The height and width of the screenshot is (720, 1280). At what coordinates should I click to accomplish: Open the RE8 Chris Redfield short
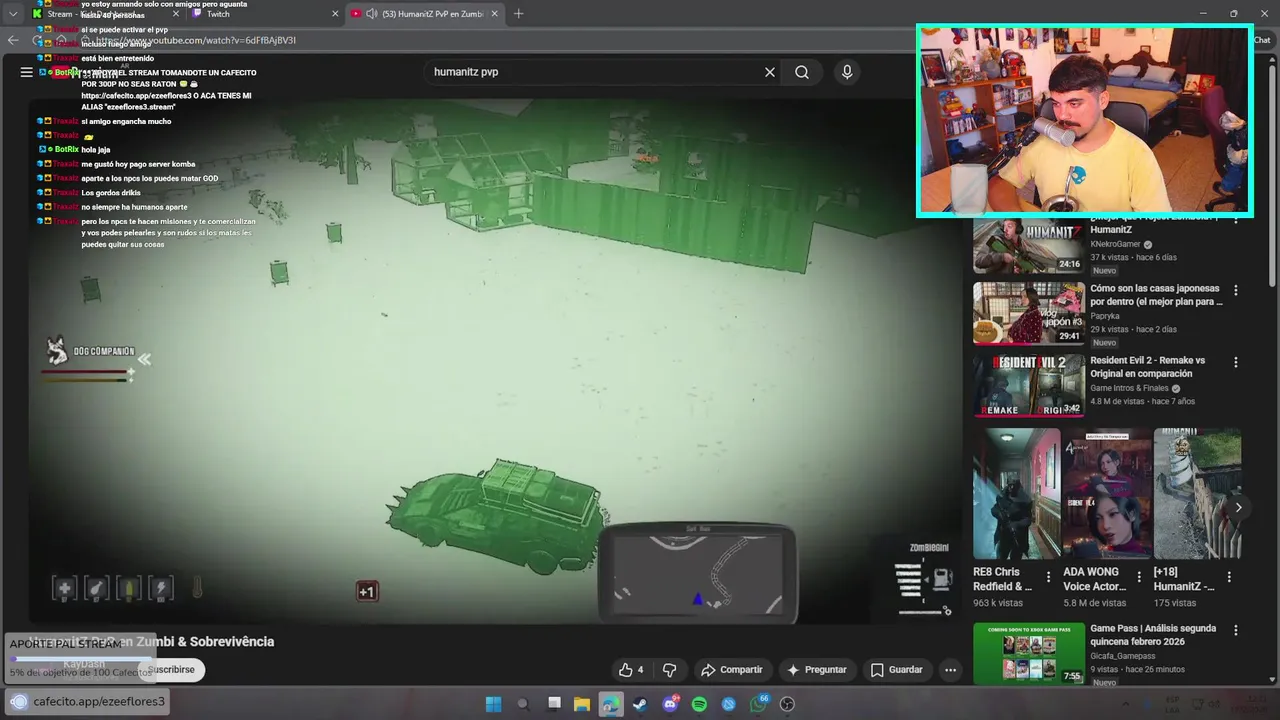point(1016,494)
